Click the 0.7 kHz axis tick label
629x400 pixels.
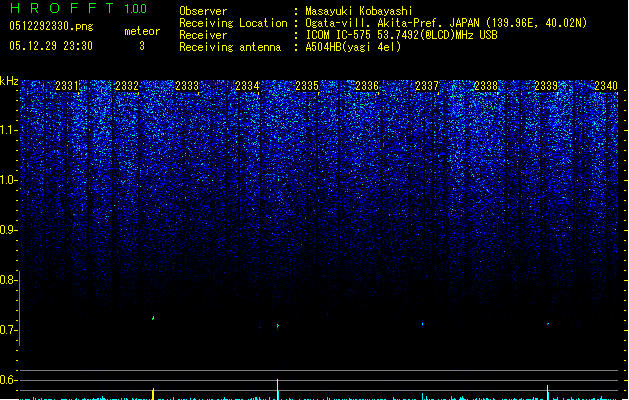pos(8,330)
